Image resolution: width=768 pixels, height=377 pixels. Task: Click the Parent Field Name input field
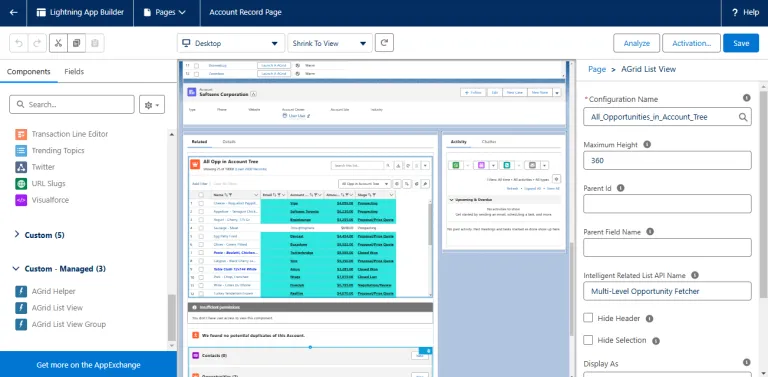(x=667, y=247)
